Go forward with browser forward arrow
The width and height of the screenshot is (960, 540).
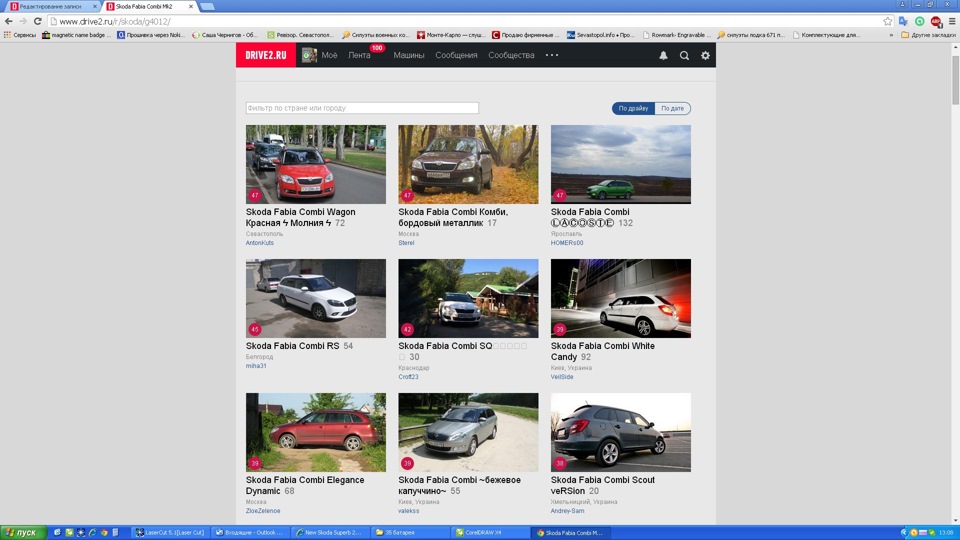click(x=23, y=21)
